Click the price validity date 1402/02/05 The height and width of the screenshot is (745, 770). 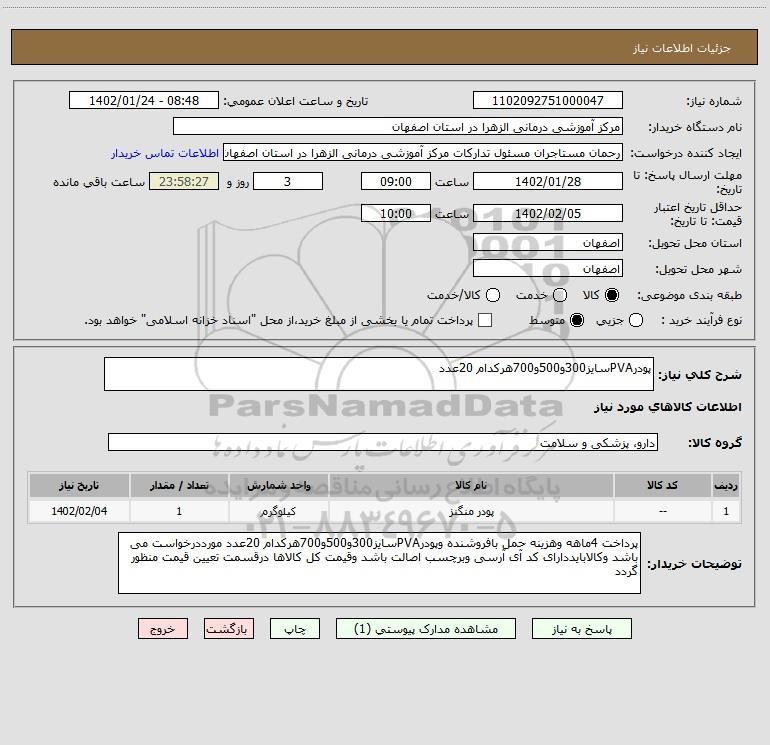pyautogui.click(x=548, y=213)
